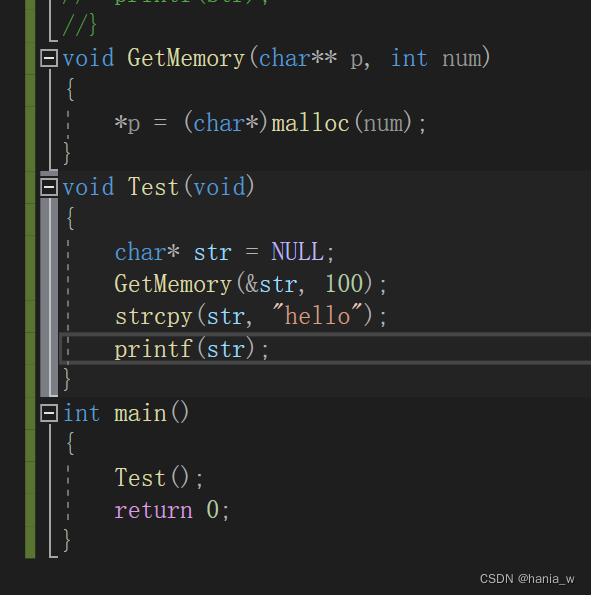Click the 'GetMemory' name in its definition

tap(186, 58)
